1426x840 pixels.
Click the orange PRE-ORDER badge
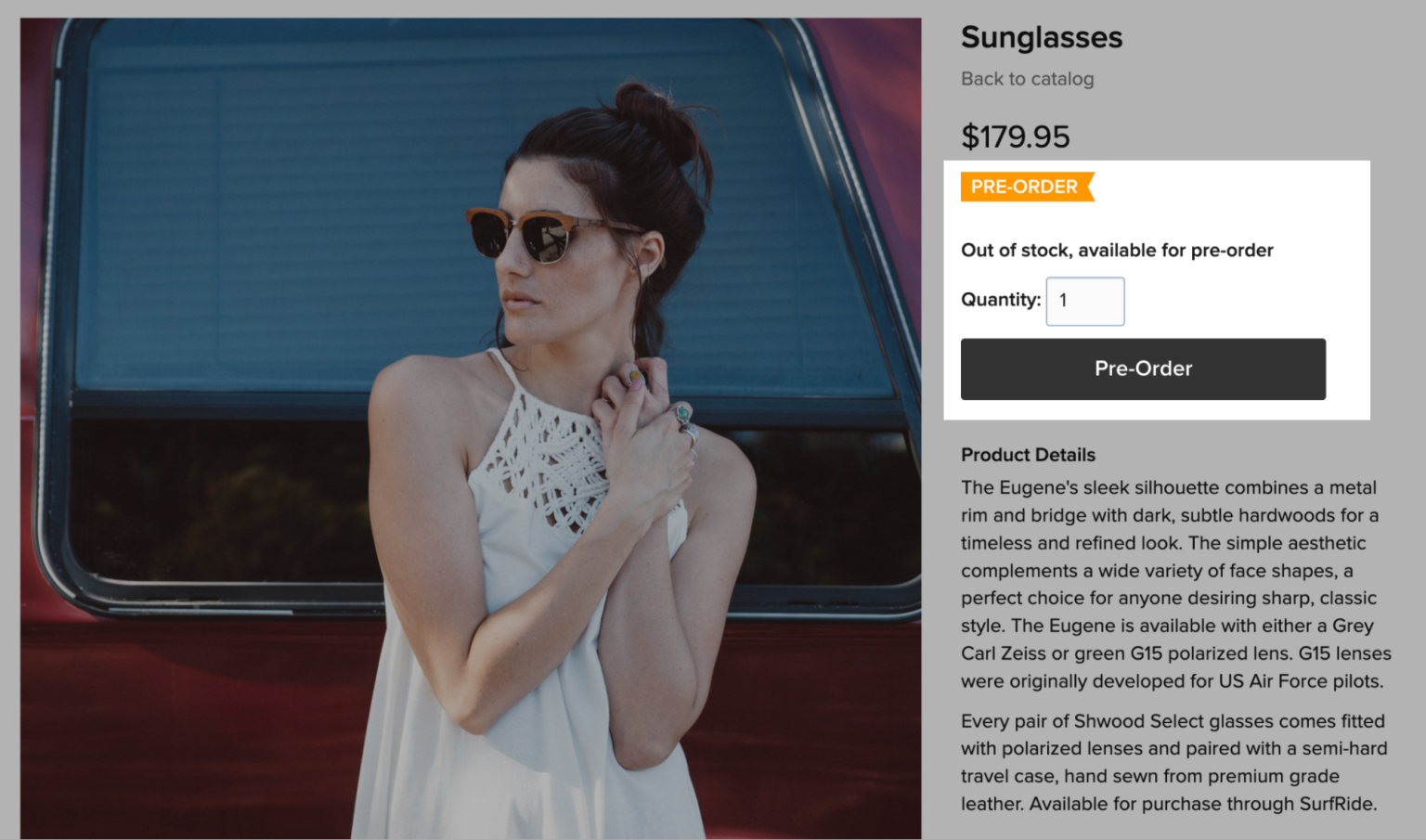coord(1025,187)
